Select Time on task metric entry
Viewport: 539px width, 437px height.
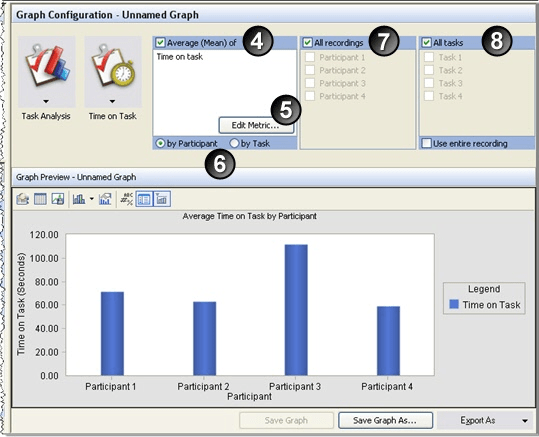[x=180, y=57]
